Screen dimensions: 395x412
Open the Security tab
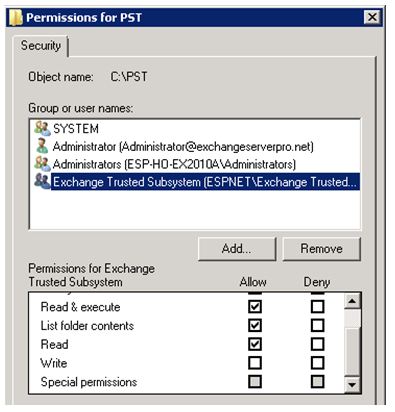pos(41,46)
